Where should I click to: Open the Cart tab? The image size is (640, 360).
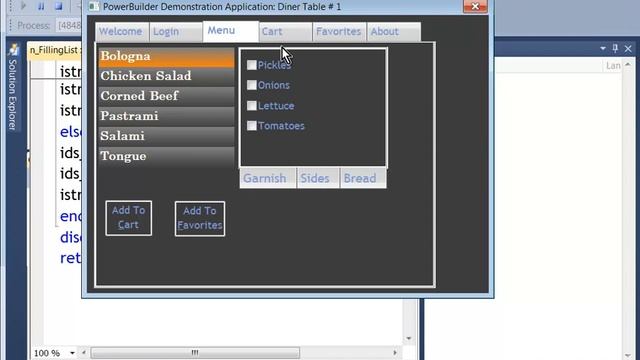(285, 32)
